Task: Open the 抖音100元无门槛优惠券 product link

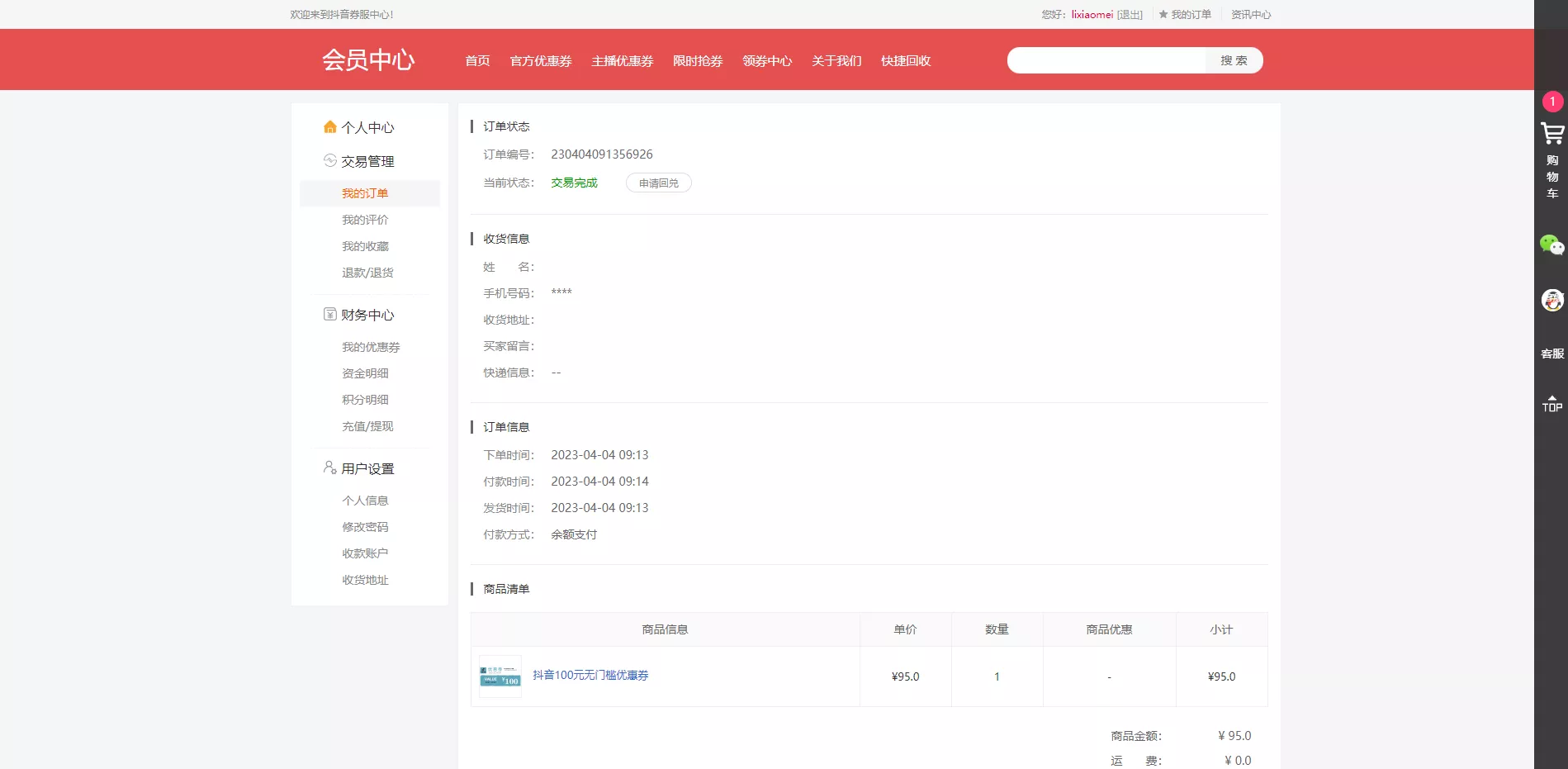Action: 590,675
